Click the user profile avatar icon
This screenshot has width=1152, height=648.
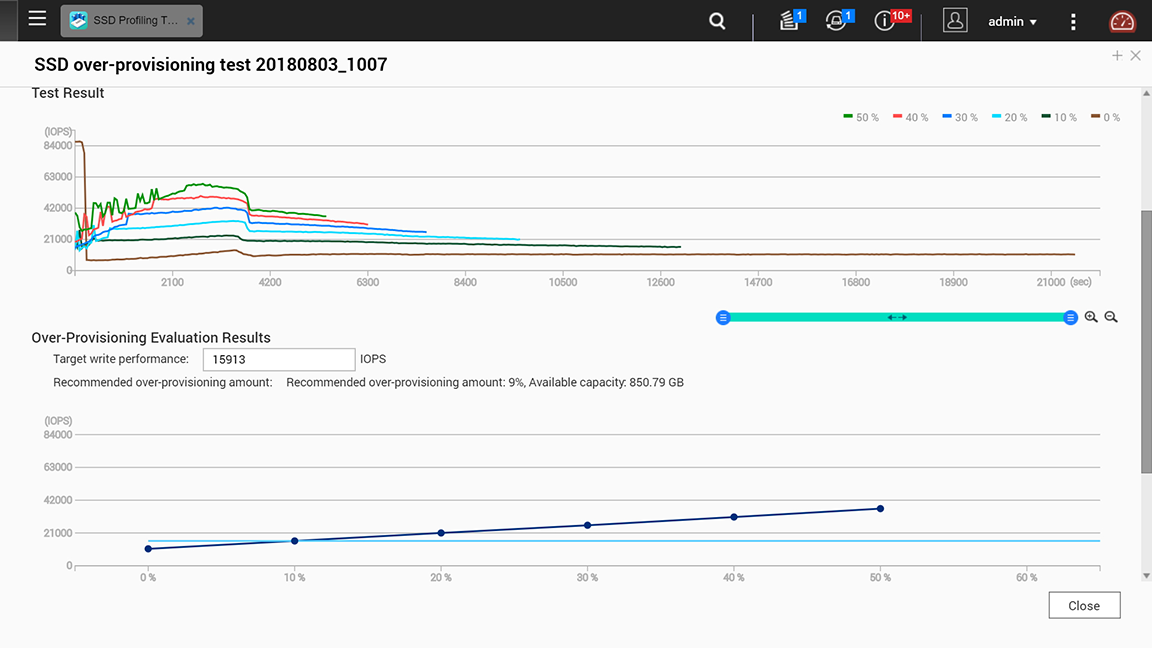point(955,21)
